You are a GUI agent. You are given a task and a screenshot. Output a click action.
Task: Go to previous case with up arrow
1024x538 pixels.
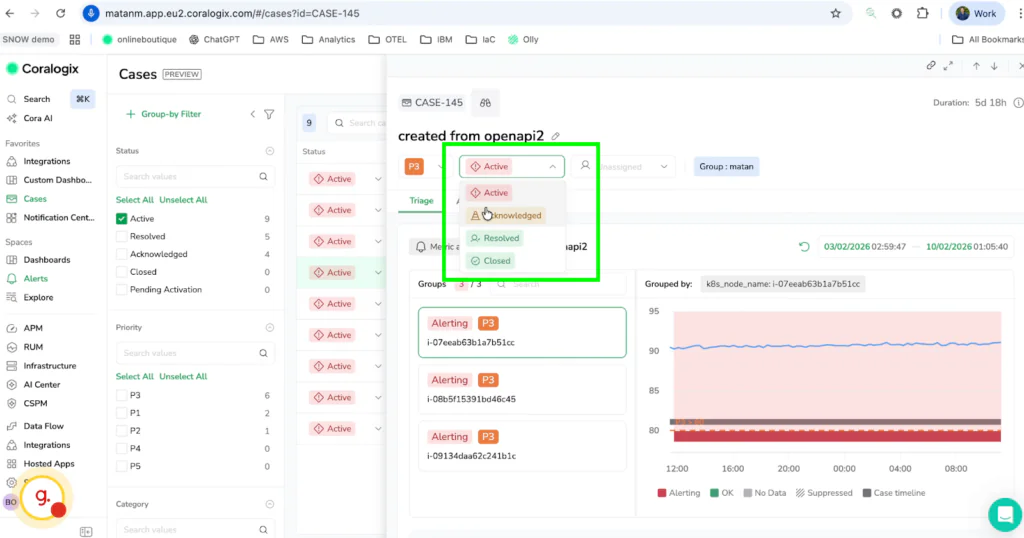coord(976,66)
